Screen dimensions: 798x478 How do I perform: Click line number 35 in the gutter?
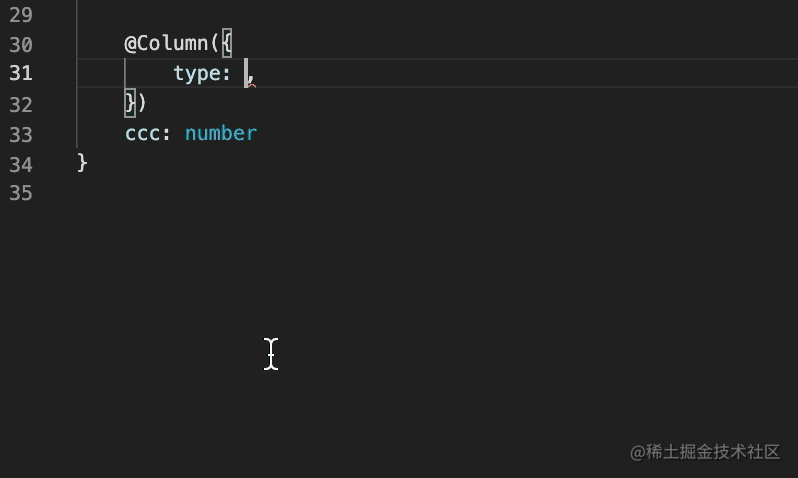(x=20, y=193)
